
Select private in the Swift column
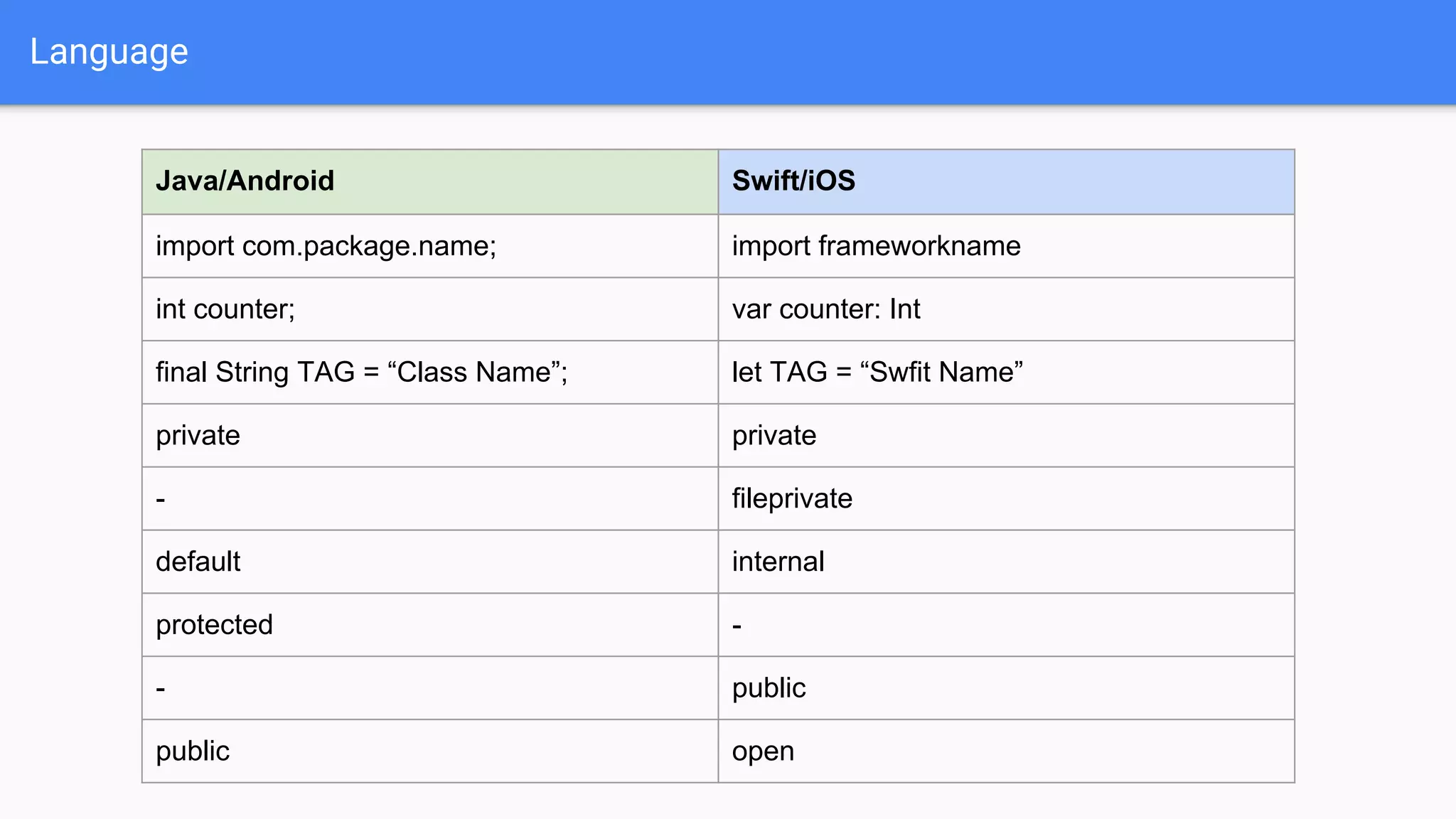coord(773,436)
